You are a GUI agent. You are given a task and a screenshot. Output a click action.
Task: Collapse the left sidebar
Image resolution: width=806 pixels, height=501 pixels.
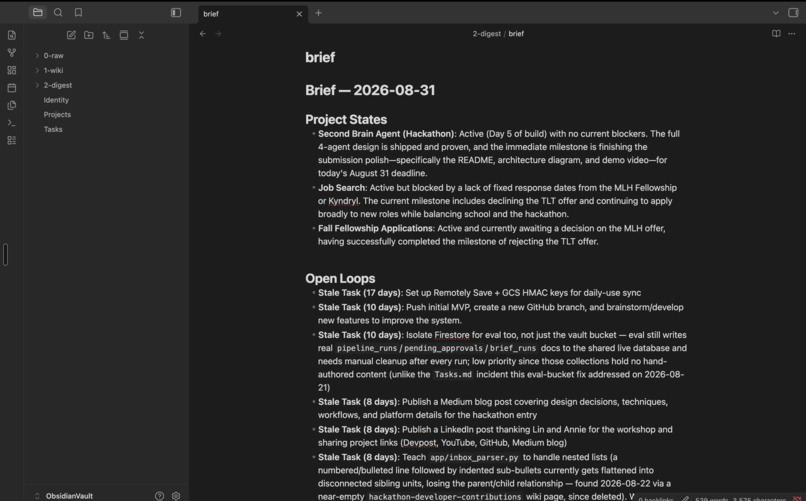[176, 12]
